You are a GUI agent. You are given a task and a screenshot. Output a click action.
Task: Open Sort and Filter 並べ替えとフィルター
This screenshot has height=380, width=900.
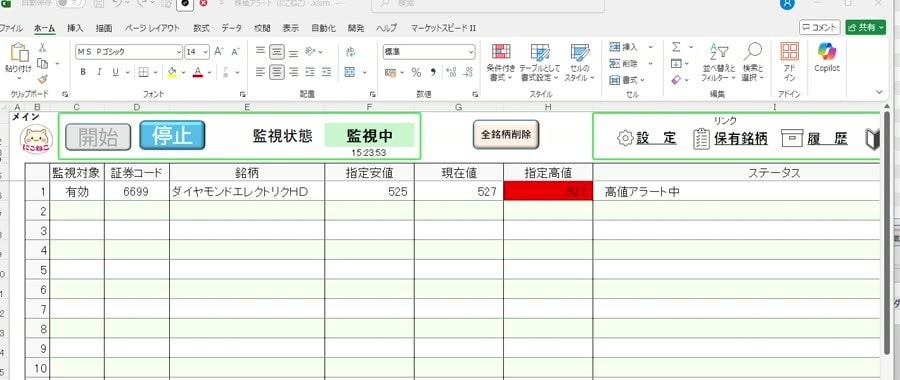[719, 63]
